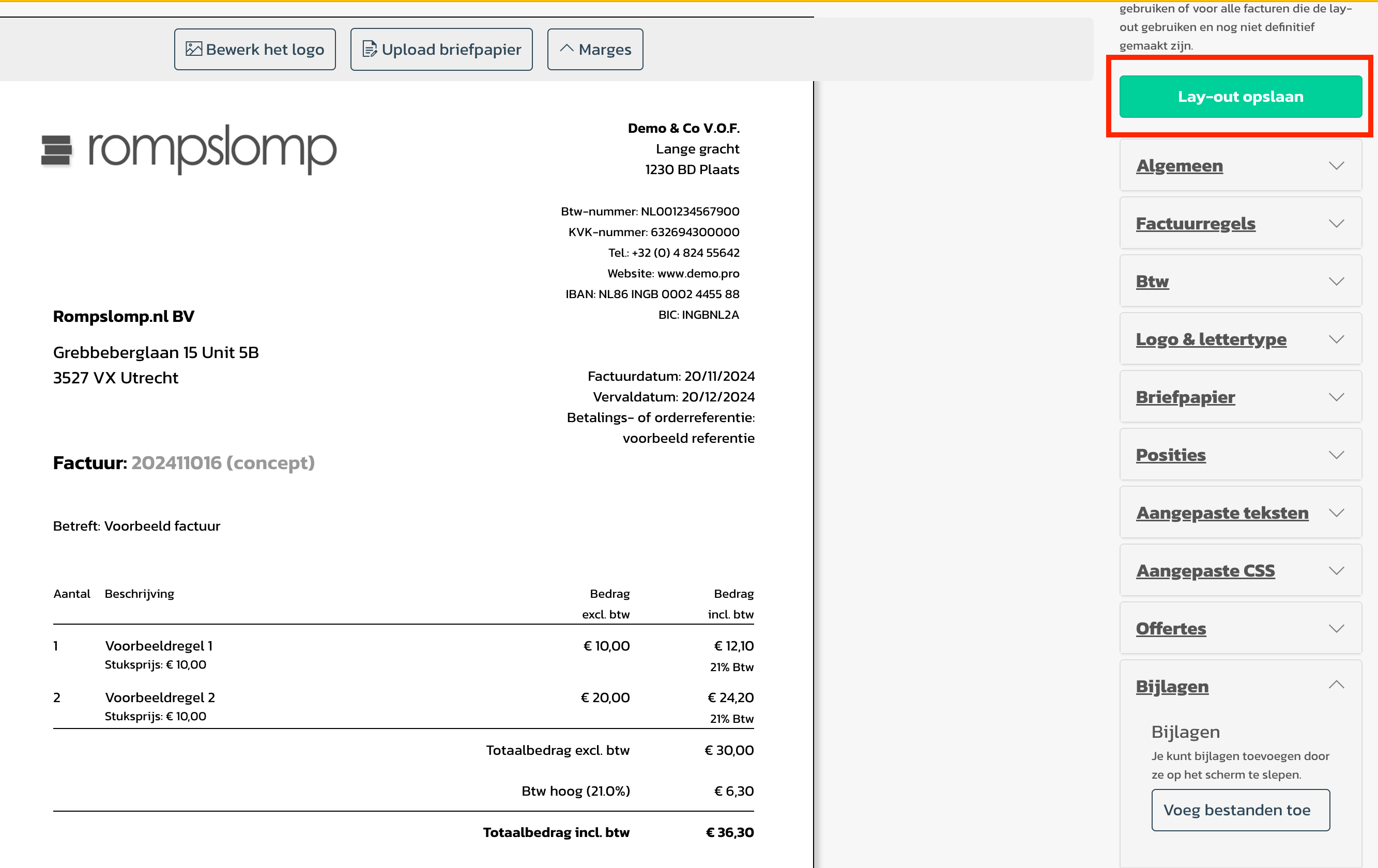Open the Factuurregels section link
This screenshot has width=1378, height=868.
1195,223
